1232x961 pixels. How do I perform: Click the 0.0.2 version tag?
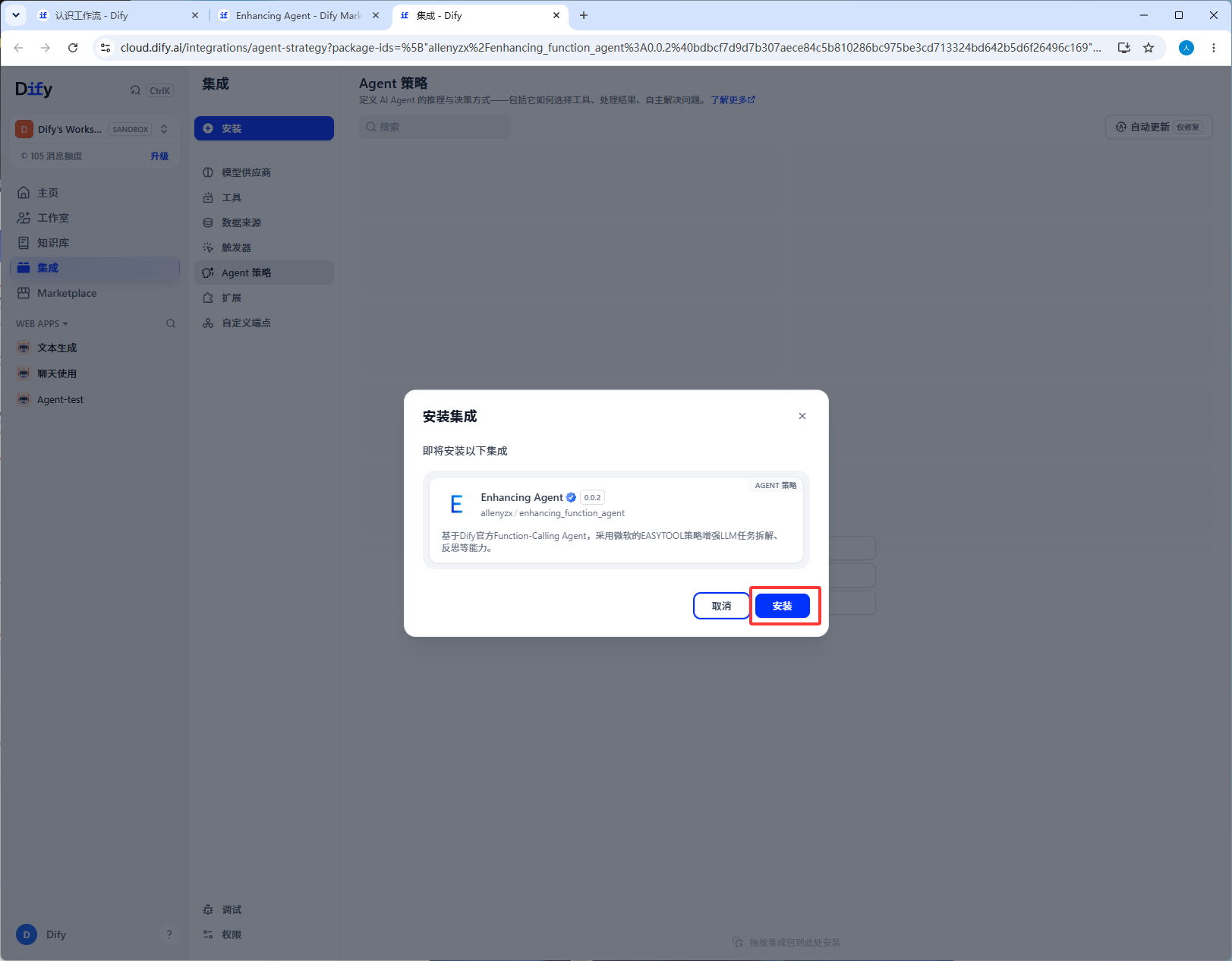coord(592,498)
